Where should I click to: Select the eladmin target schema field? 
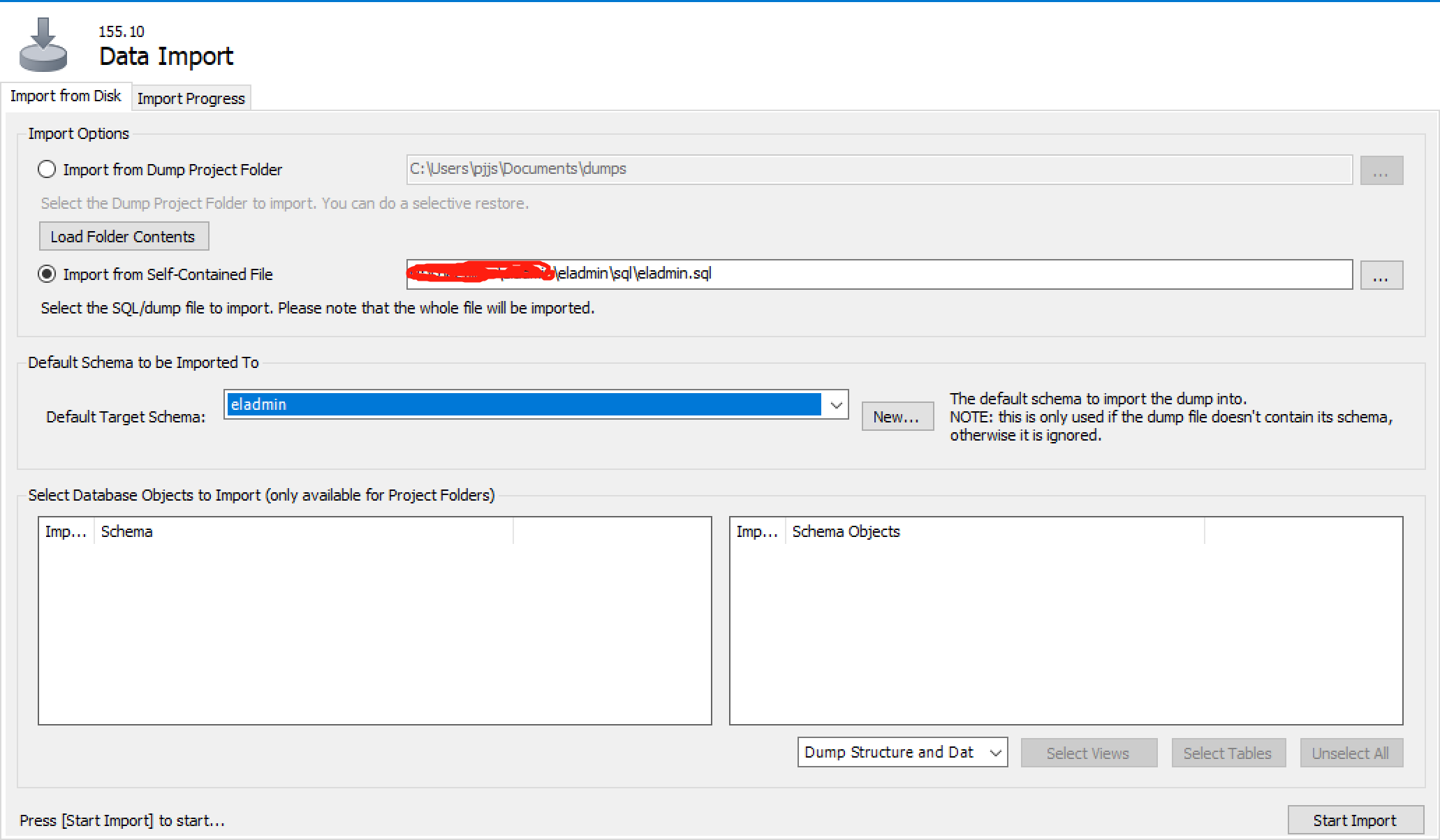pos(524,405)
